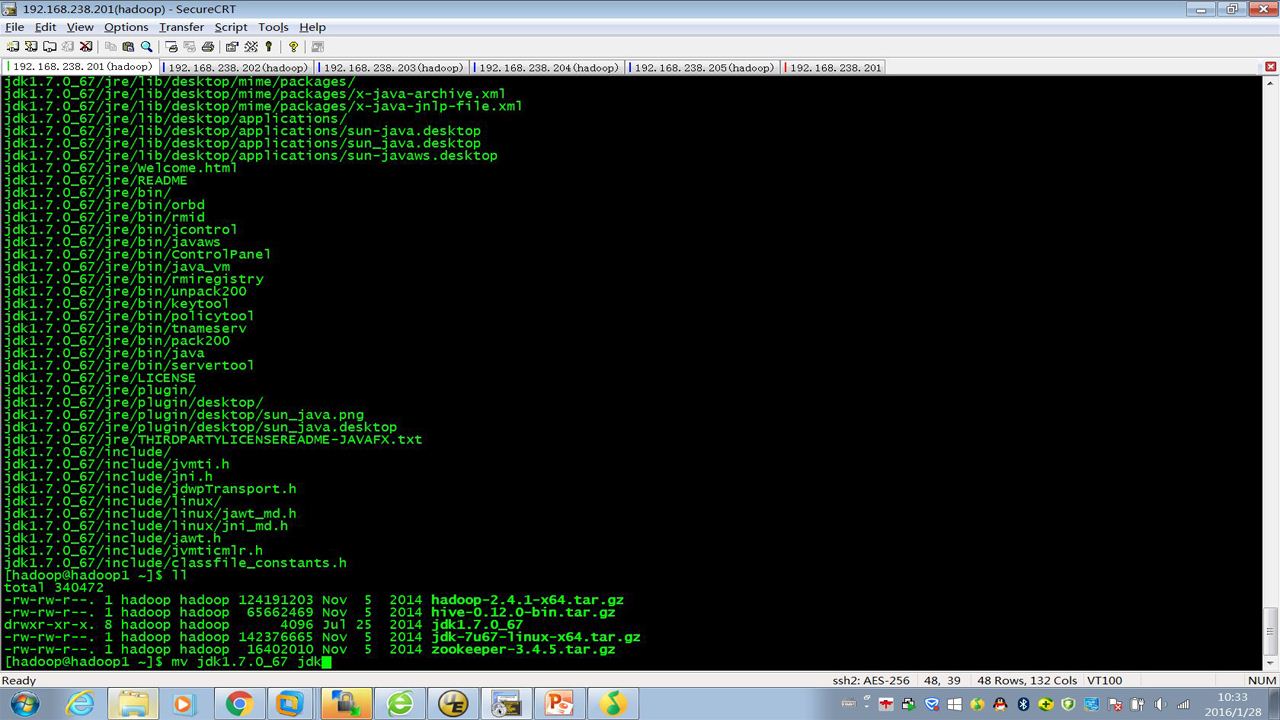Open the Windows Start button
1280x720 pixels.
(x=25, y=704)
